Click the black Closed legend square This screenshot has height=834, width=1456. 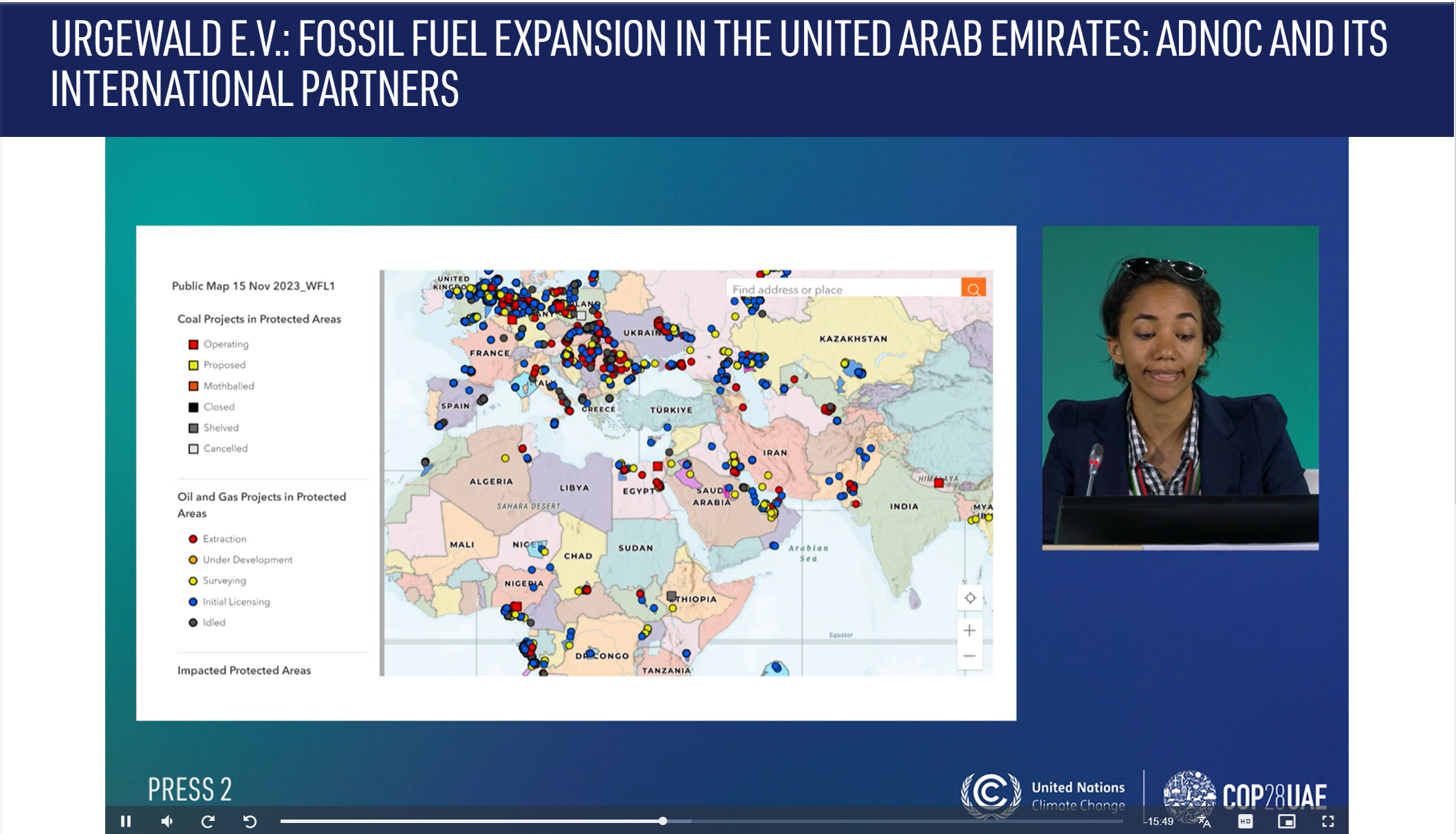[x=193, y=407]
